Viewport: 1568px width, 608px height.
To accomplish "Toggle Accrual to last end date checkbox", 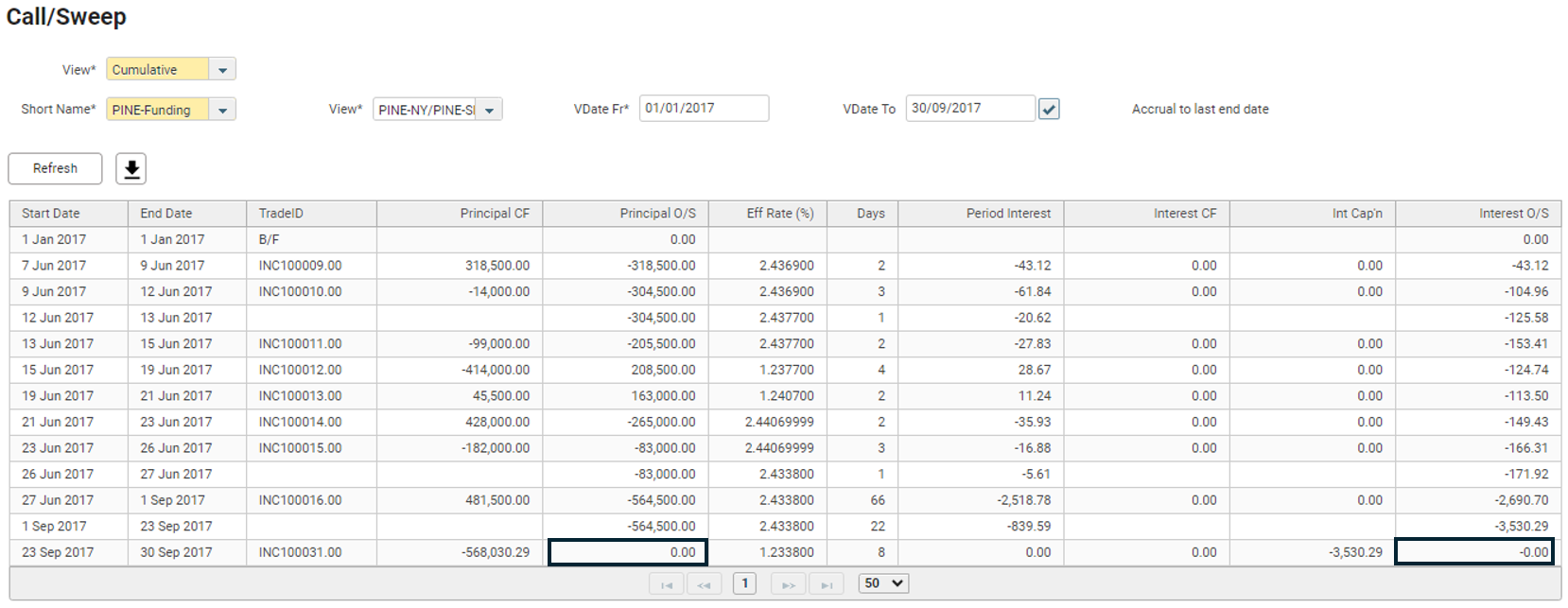I will [x=1049, y=110].
